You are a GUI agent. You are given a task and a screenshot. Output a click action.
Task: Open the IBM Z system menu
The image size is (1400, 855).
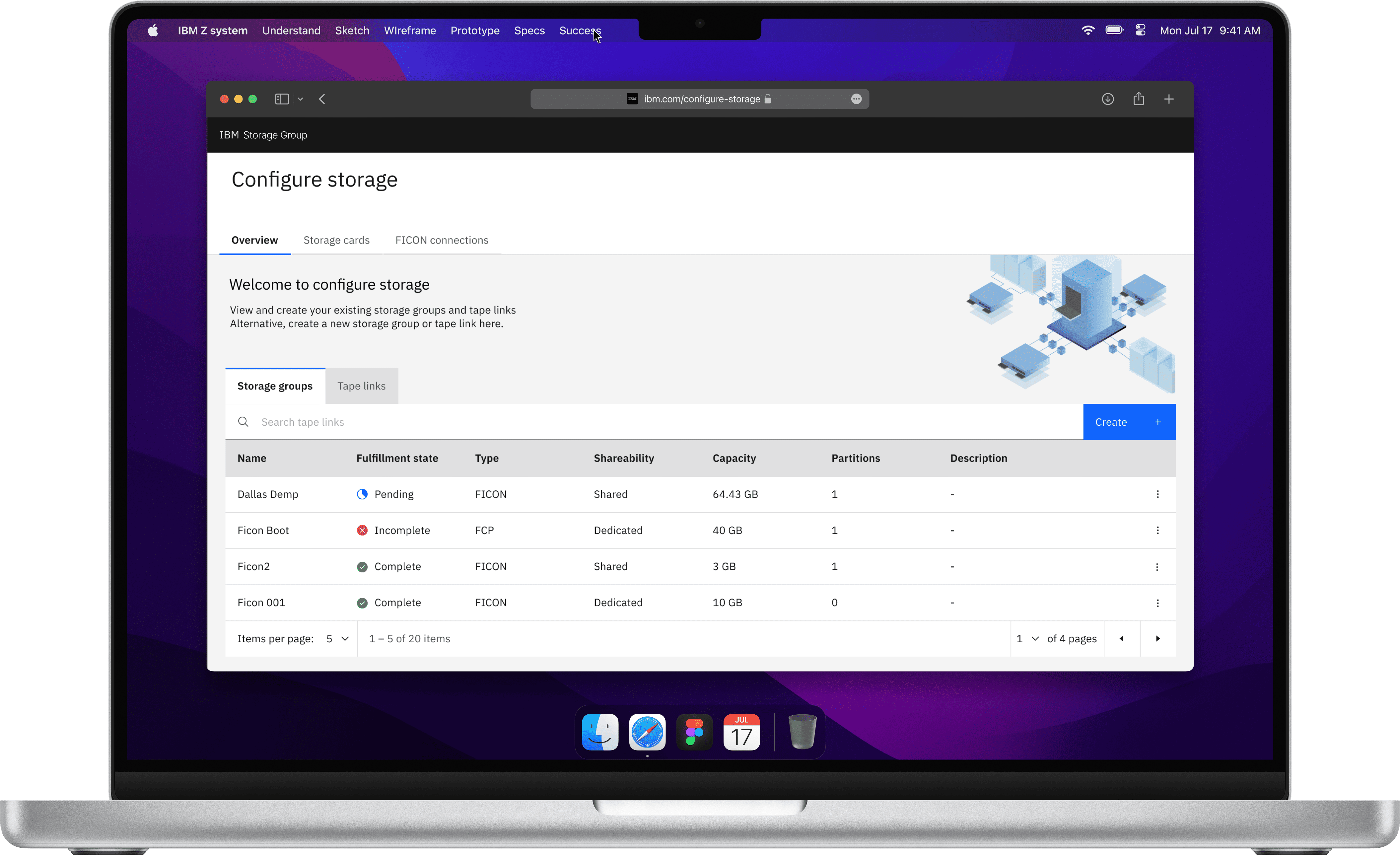pos(213,30)
